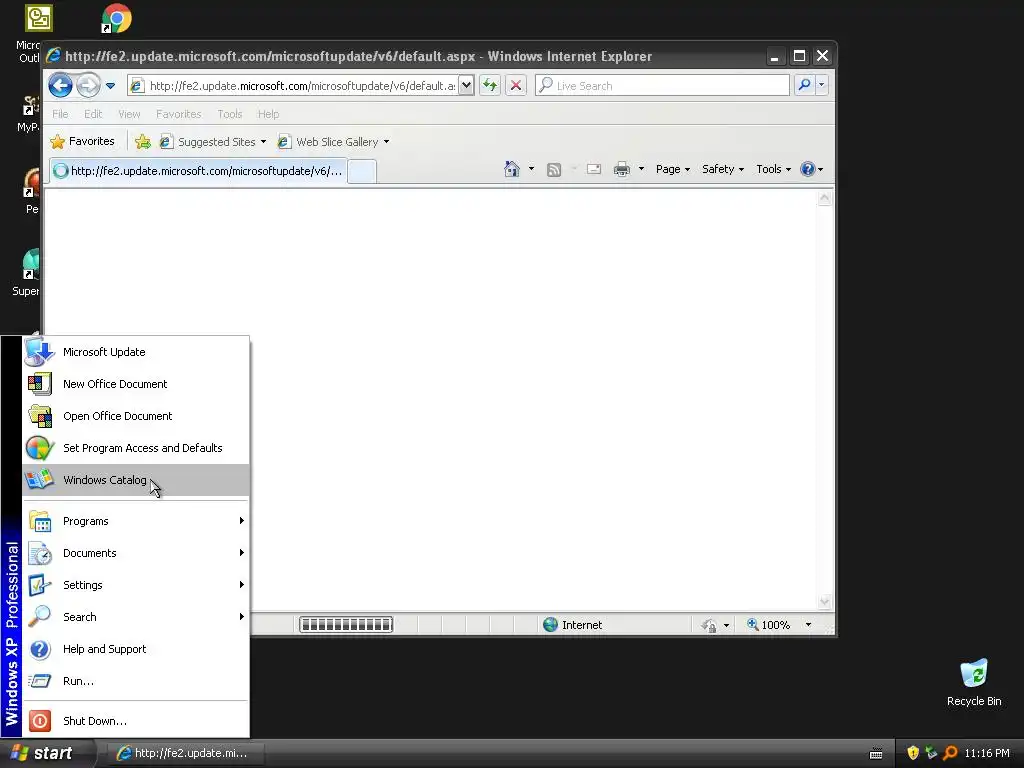The height and width of the screenshot is (768, 1024).
Task: Open Microsoft Update from Start menu
Action: click(x=136, y=352)
